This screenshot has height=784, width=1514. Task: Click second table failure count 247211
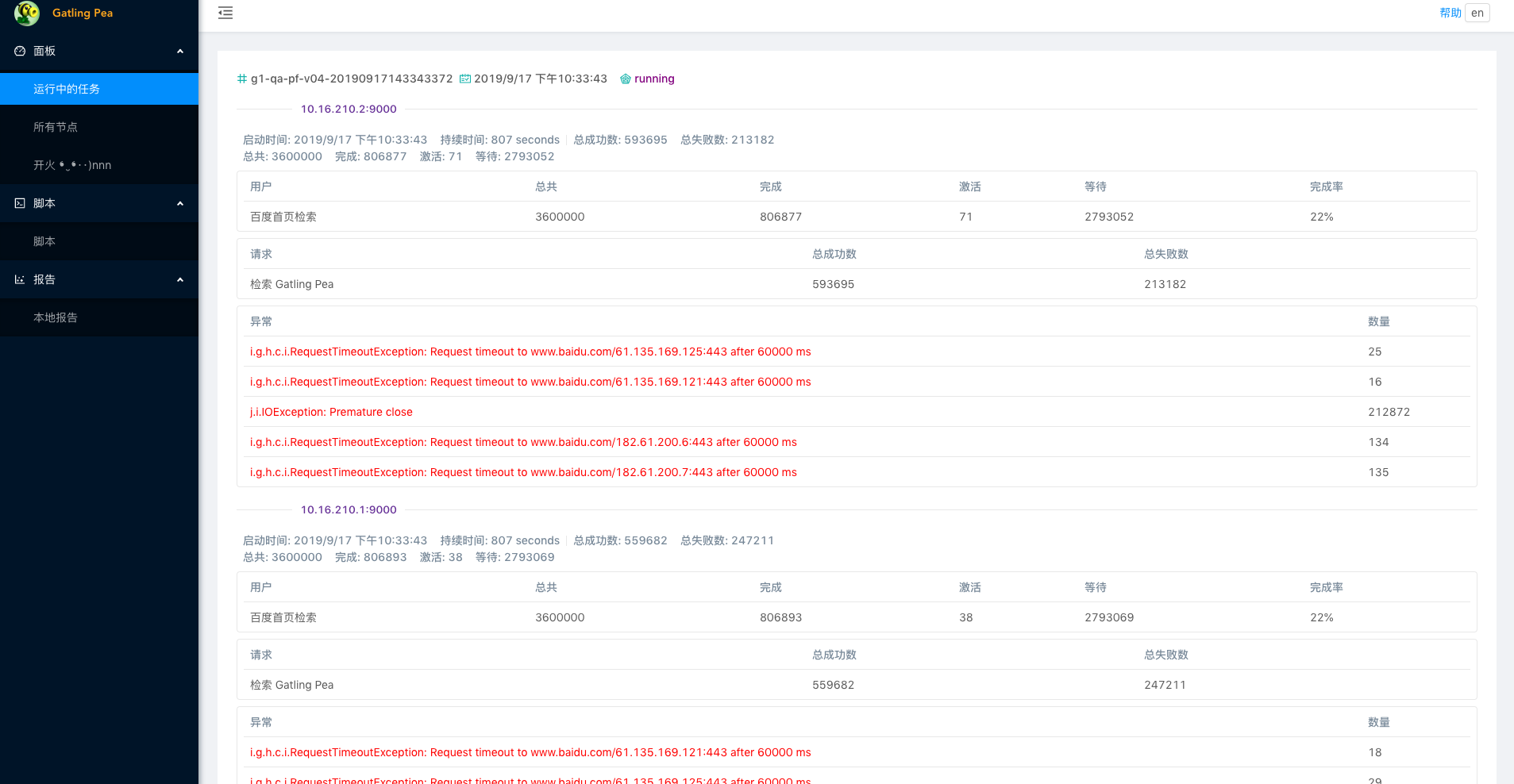coord(1165,685)
